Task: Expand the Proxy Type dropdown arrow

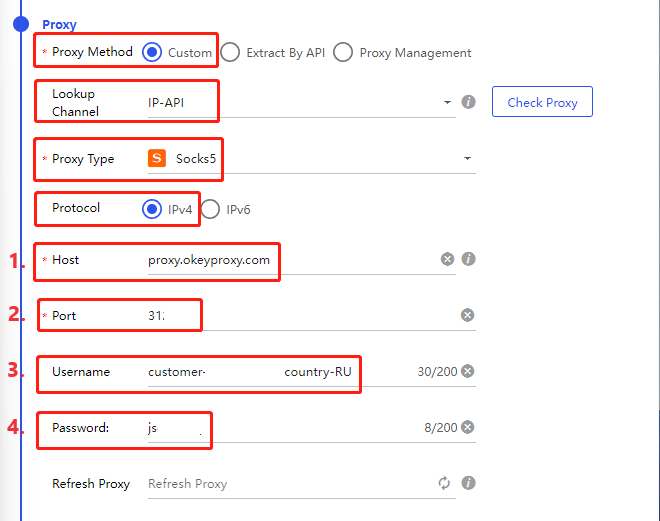Action: (x=467, y=158)
